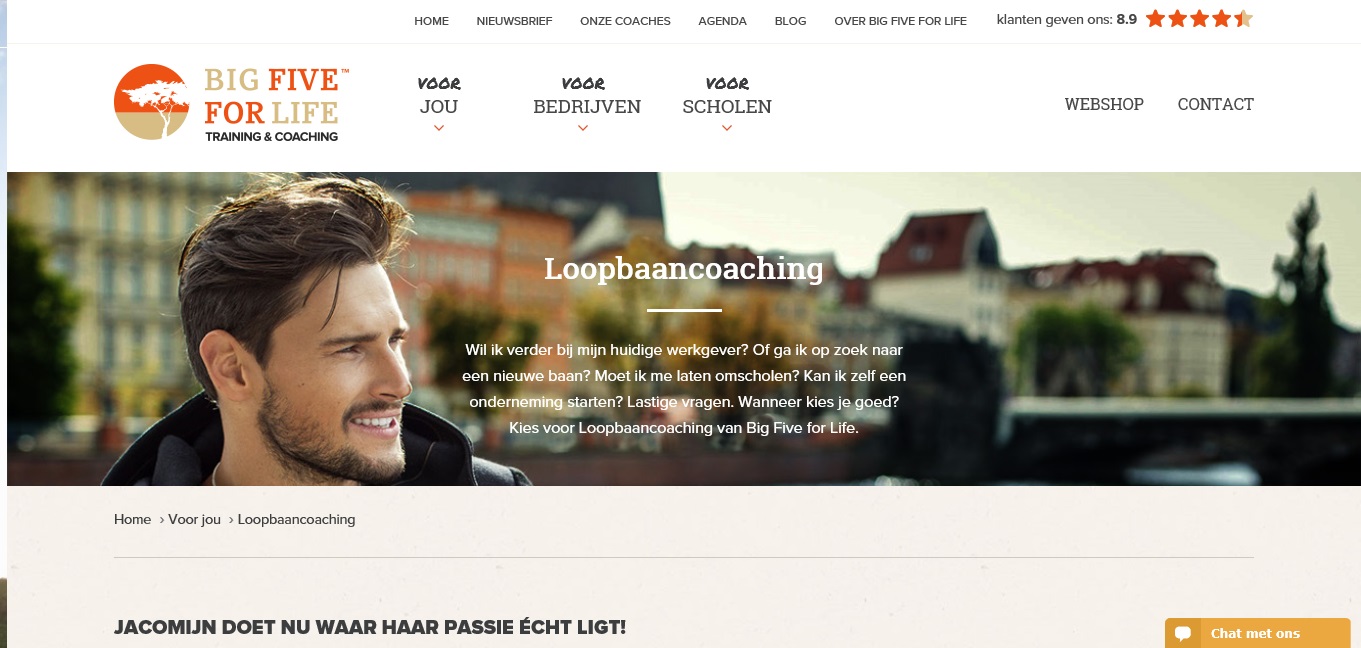Click the klanten geven ons rating text
This screenshot has height=648, width=1361.
coord(1066,19)
